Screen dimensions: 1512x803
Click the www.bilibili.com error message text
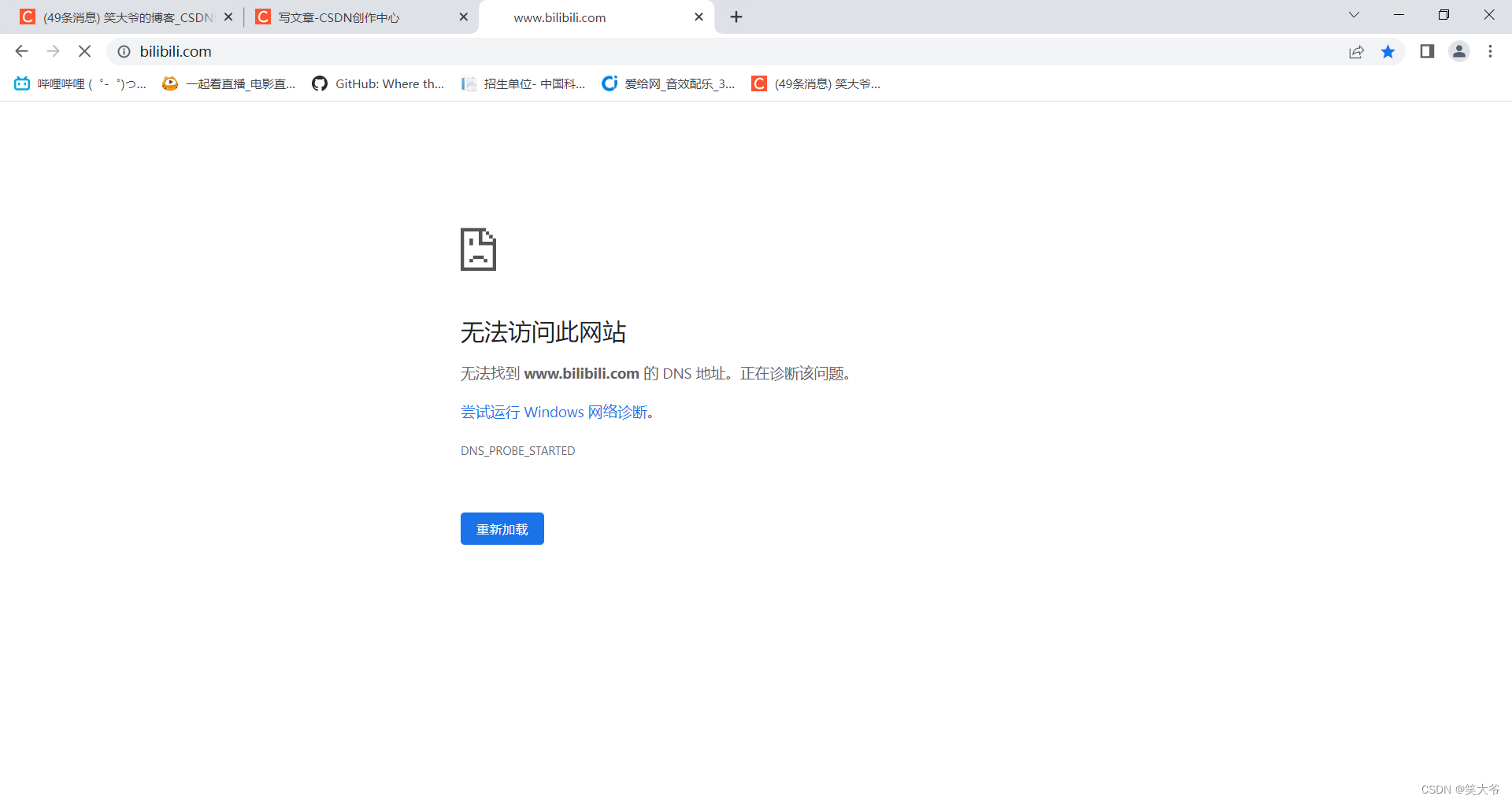(x=657, y=374)
